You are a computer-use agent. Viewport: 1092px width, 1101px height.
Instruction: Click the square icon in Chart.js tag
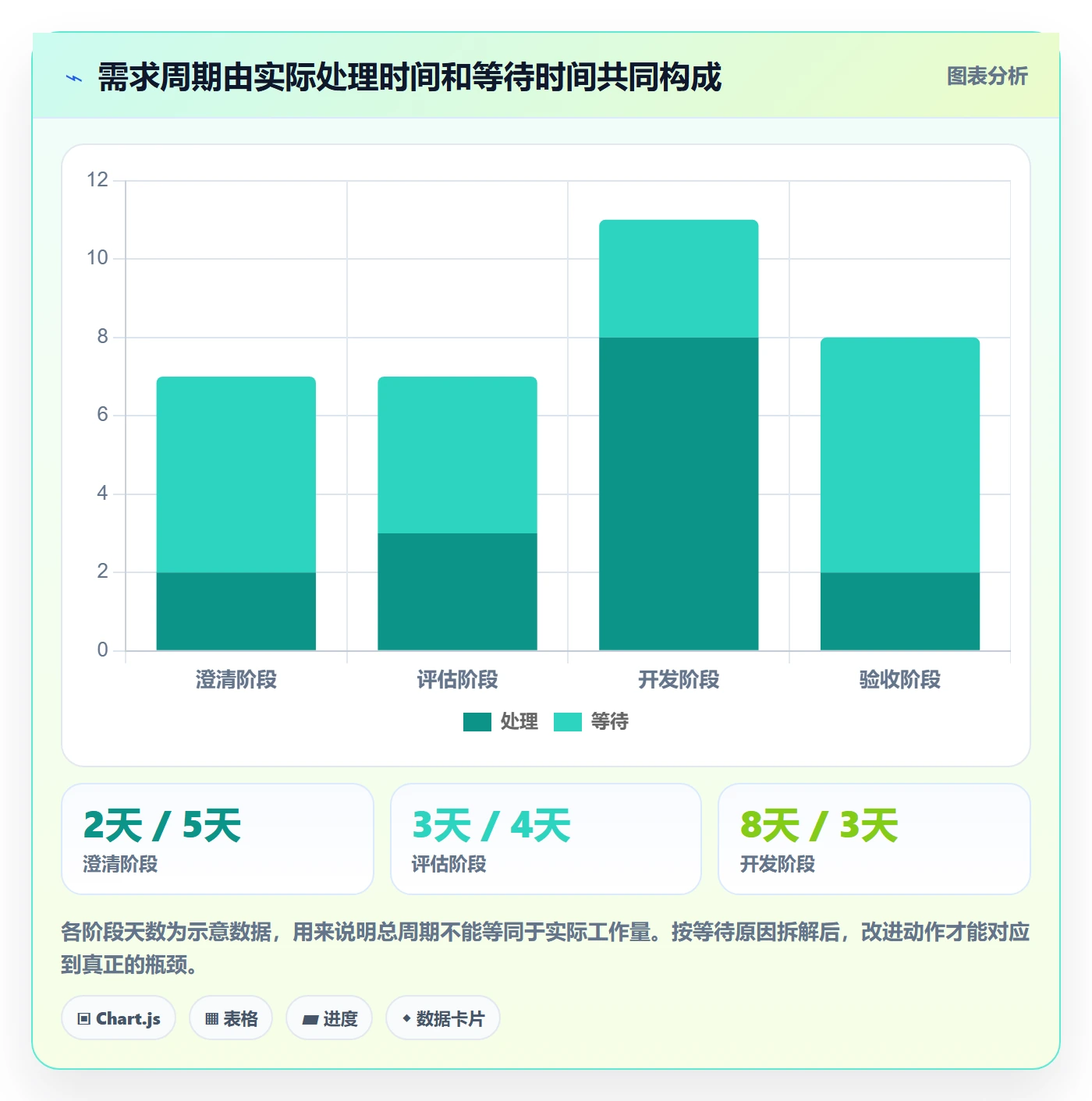click(x=84, y=1019)
